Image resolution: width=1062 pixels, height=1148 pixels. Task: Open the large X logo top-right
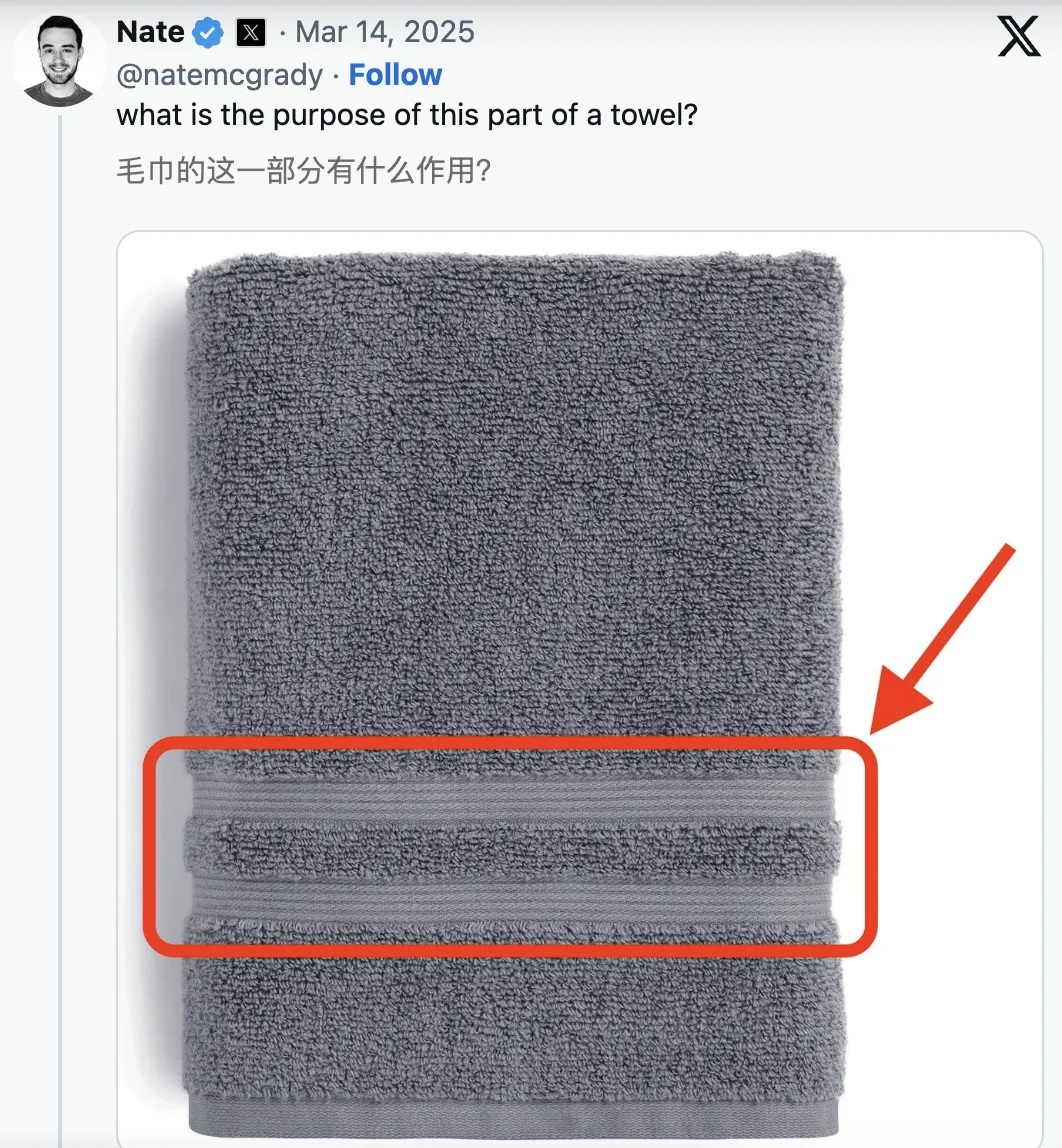(x=1019, y=36)
